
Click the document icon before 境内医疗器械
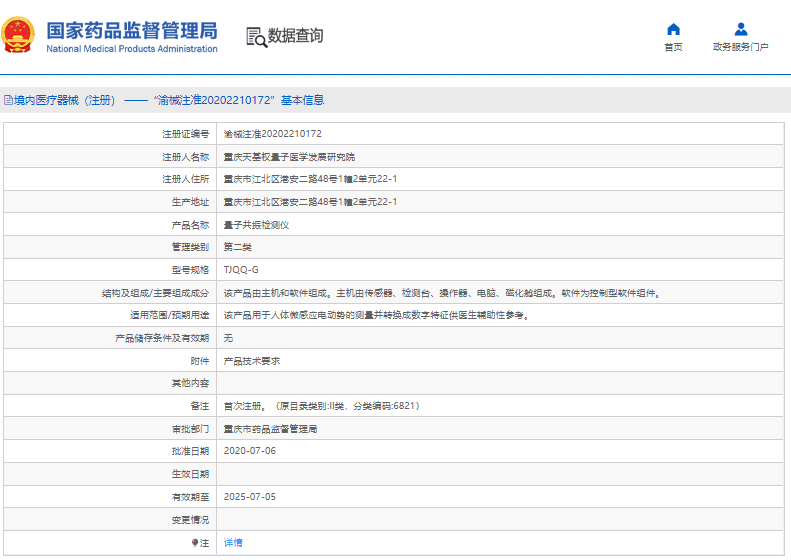click(x=9, y=100)
